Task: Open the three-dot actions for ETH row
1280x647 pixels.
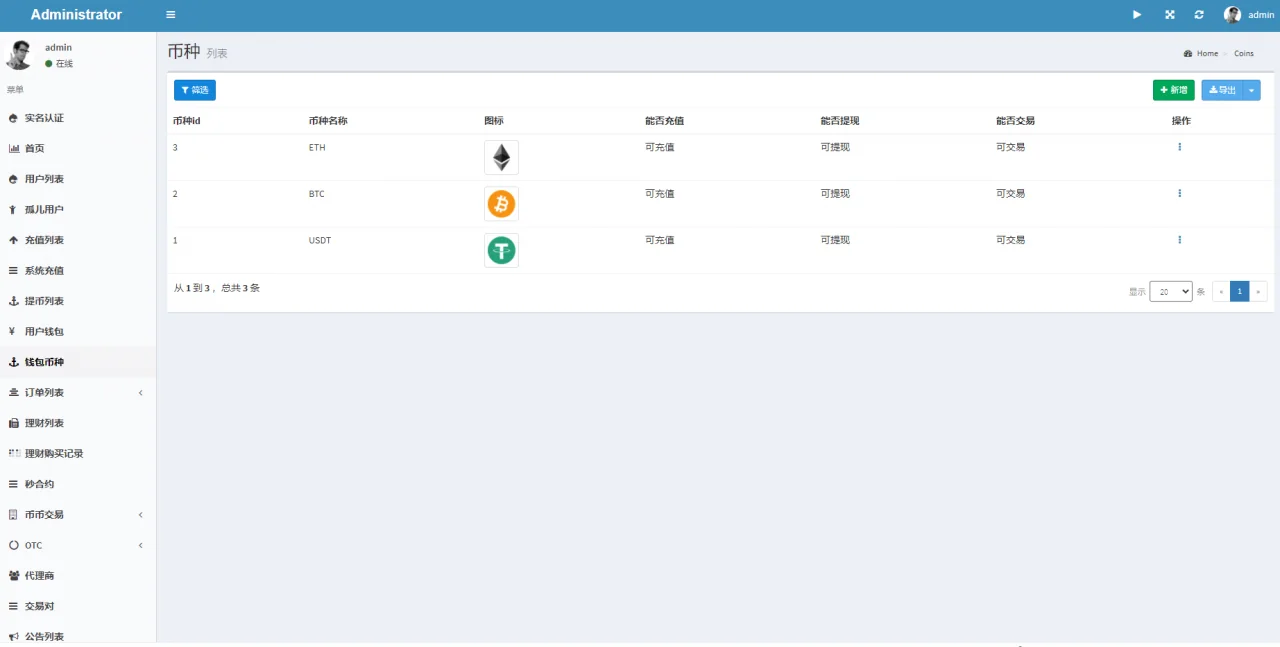Action: click(x=1179, y=147)
